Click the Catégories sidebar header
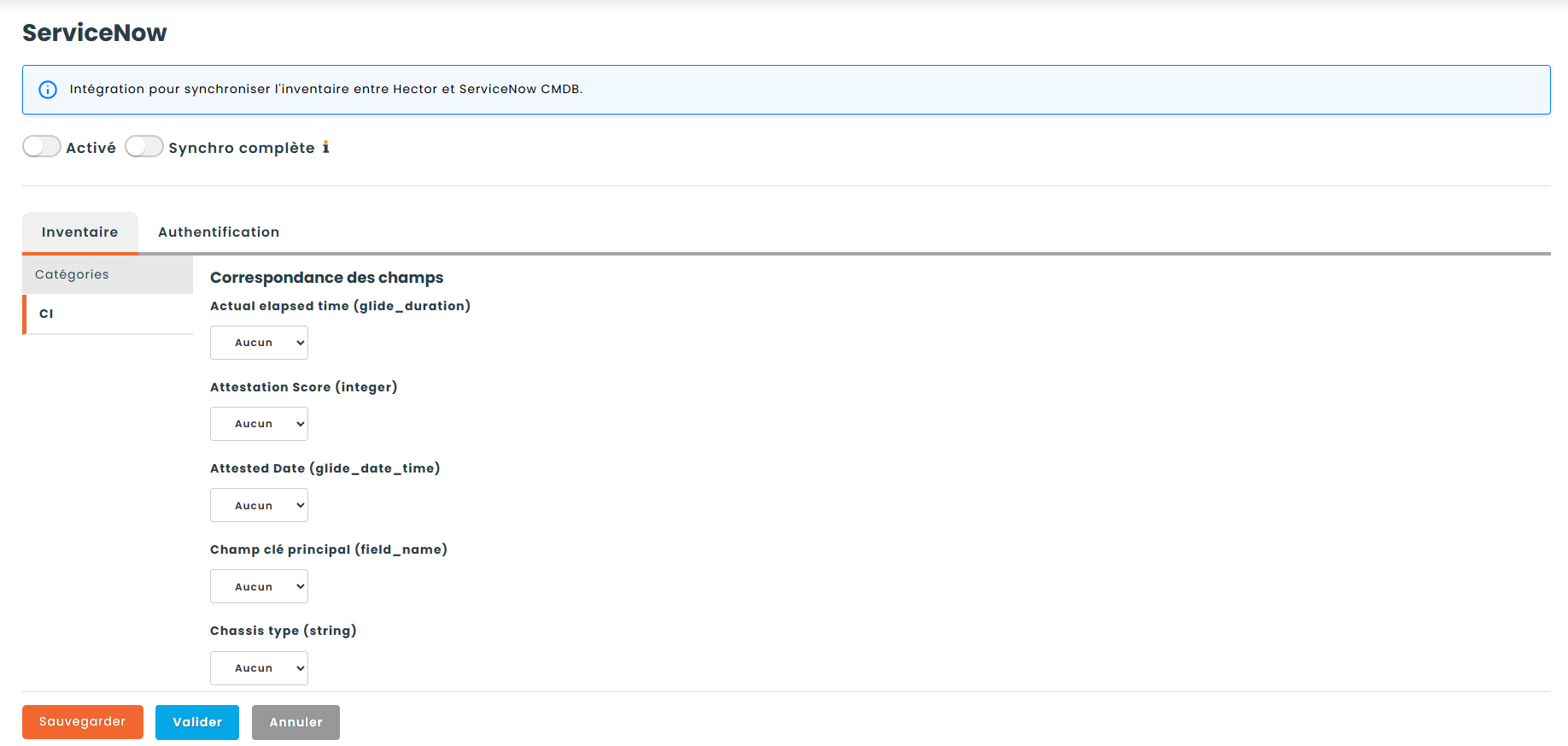The image size is (1568, 746). coord(108,274)
